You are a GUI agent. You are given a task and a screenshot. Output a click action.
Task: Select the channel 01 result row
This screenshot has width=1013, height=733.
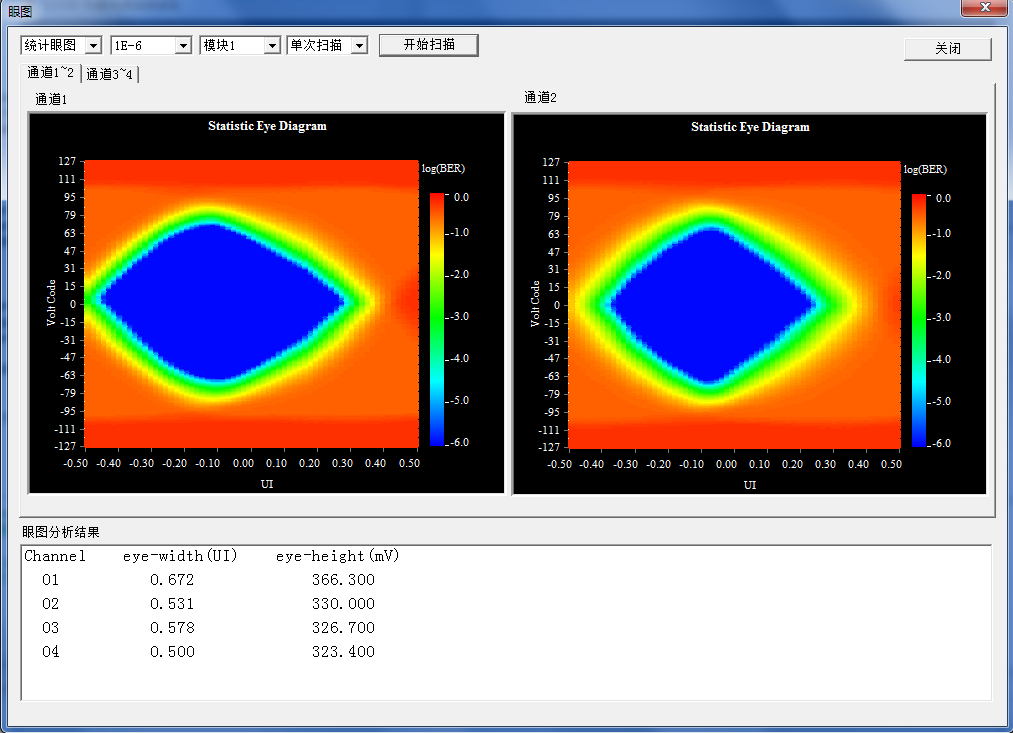point(200,580)
